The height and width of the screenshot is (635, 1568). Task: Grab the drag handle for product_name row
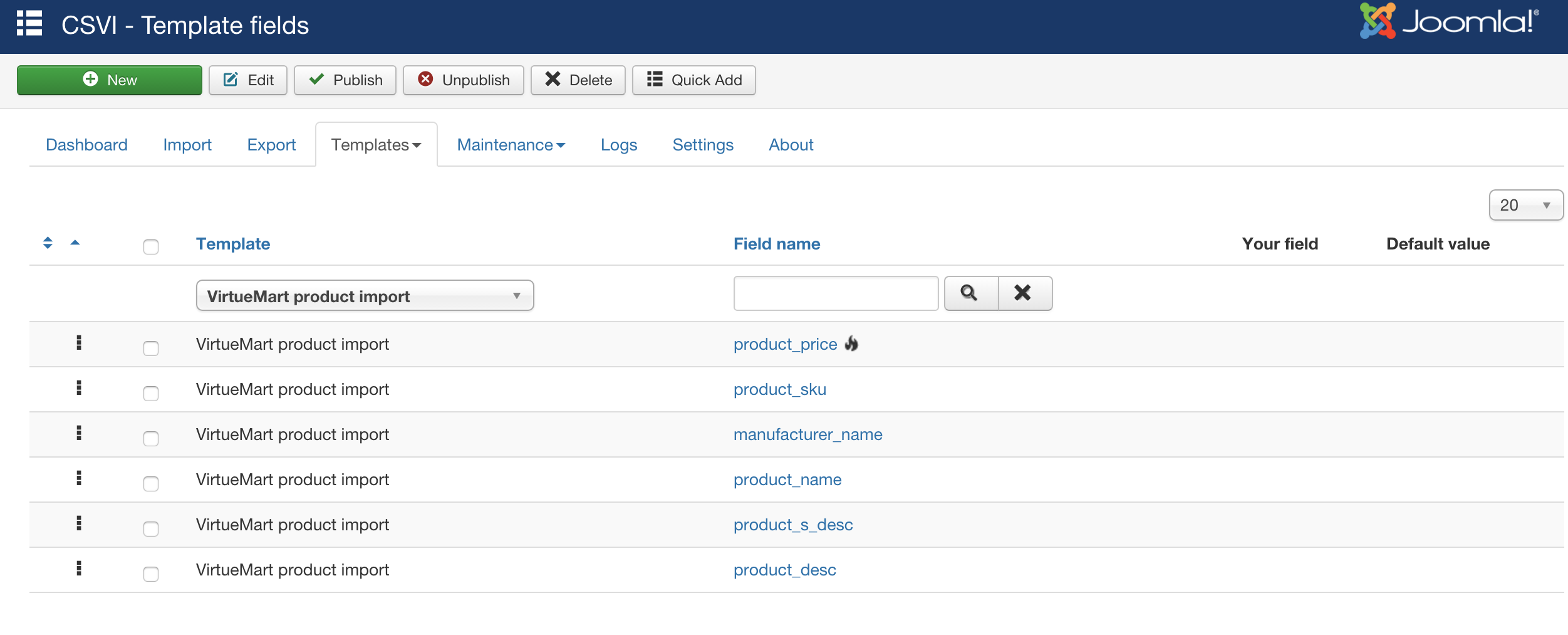click(79, 478)
